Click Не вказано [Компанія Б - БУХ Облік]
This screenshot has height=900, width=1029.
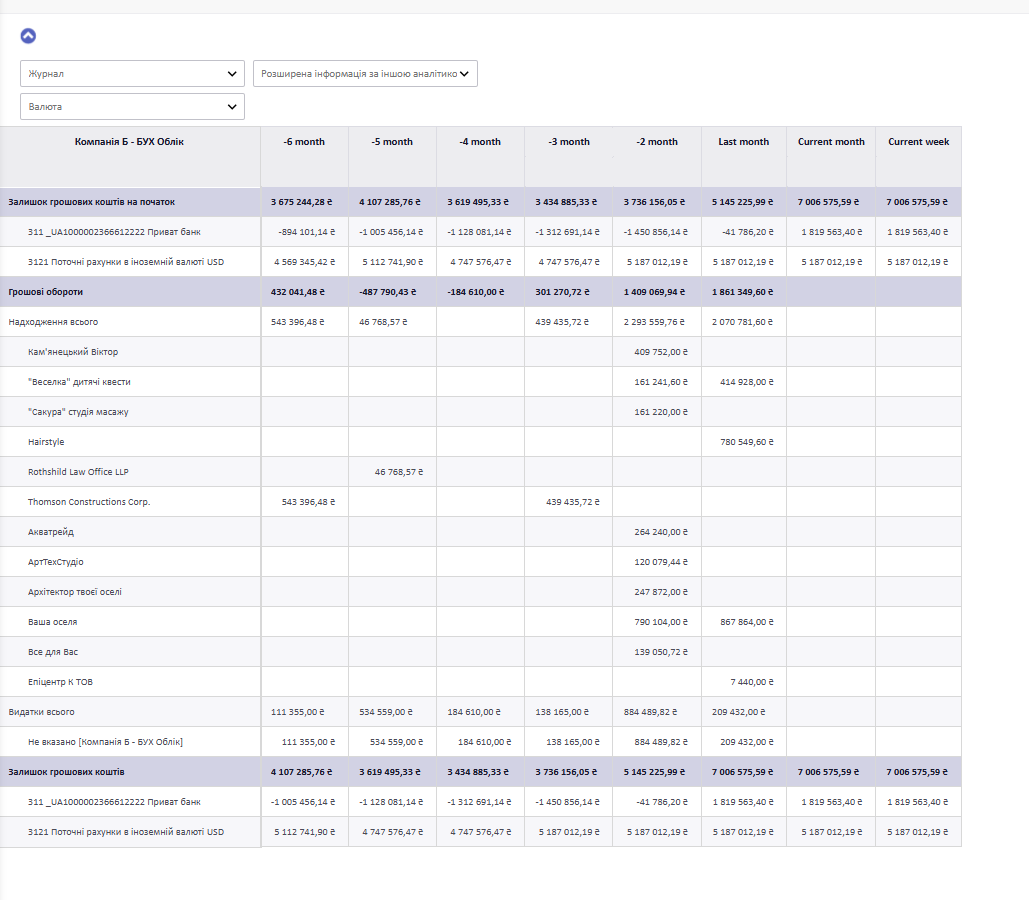point(105,742)
